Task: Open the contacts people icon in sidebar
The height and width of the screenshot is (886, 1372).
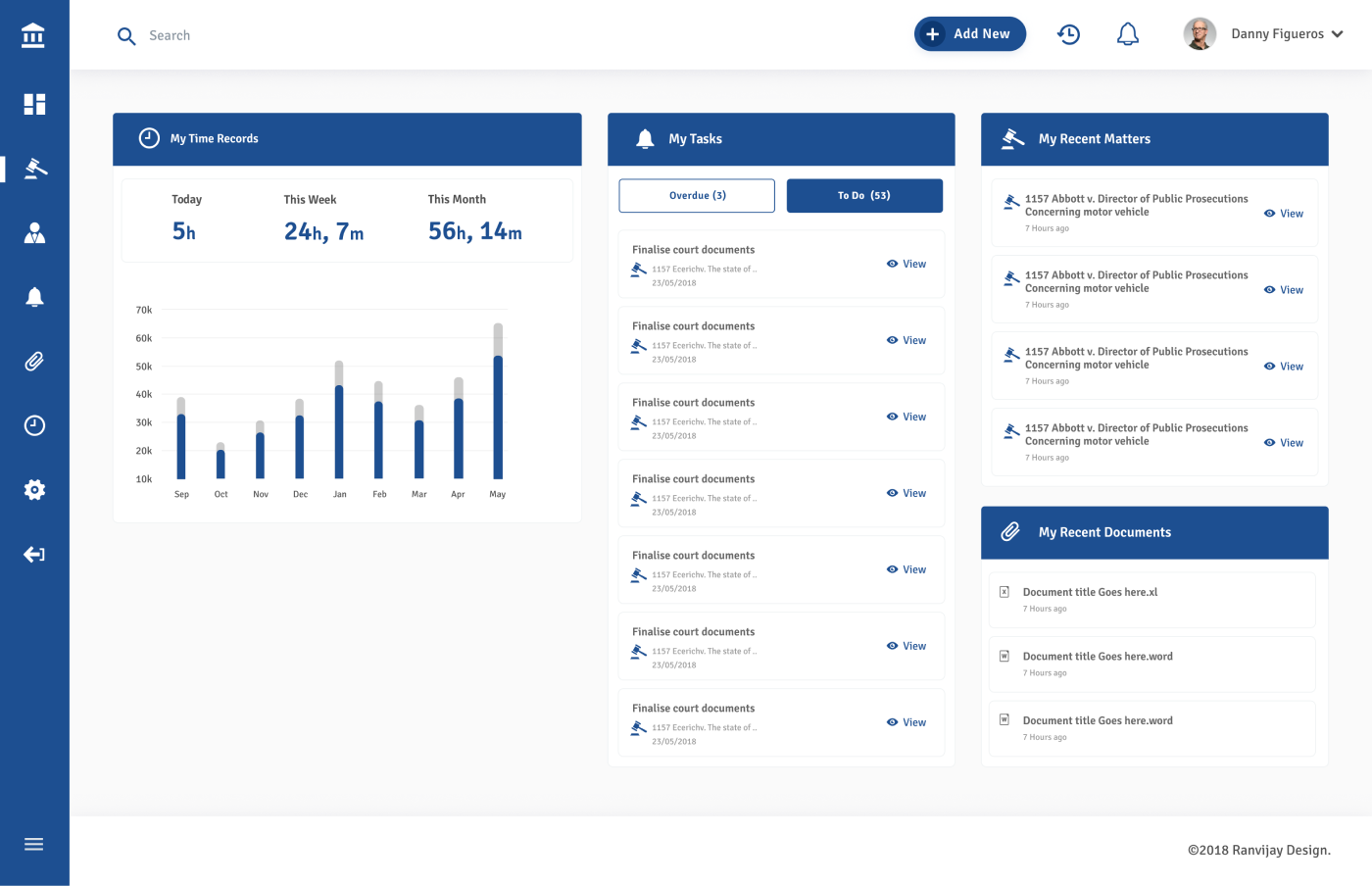Action: 34,233
